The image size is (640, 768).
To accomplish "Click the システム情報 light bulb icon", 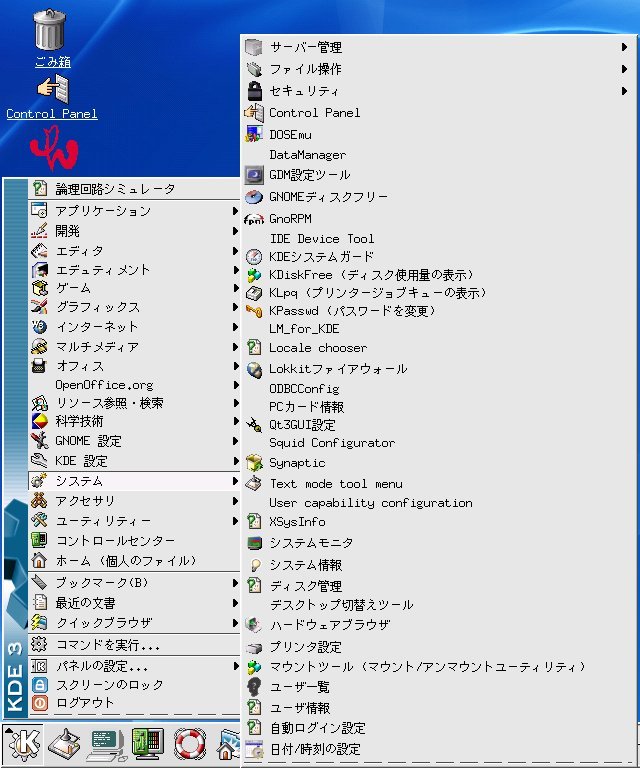I will [x=255, y=565].
